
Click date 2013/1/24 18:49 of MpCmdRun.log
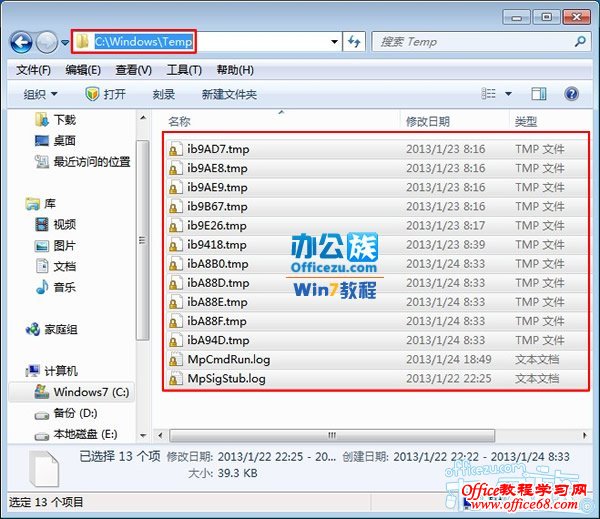(x=449, y=359)
